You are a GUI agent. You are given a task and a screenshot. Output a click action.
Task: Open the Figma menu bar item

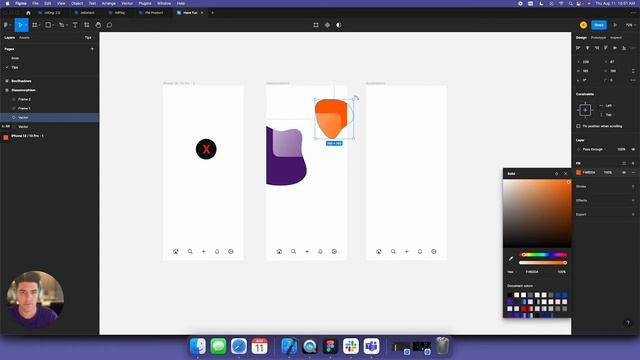pyautogui.click(x=21, y=3)
